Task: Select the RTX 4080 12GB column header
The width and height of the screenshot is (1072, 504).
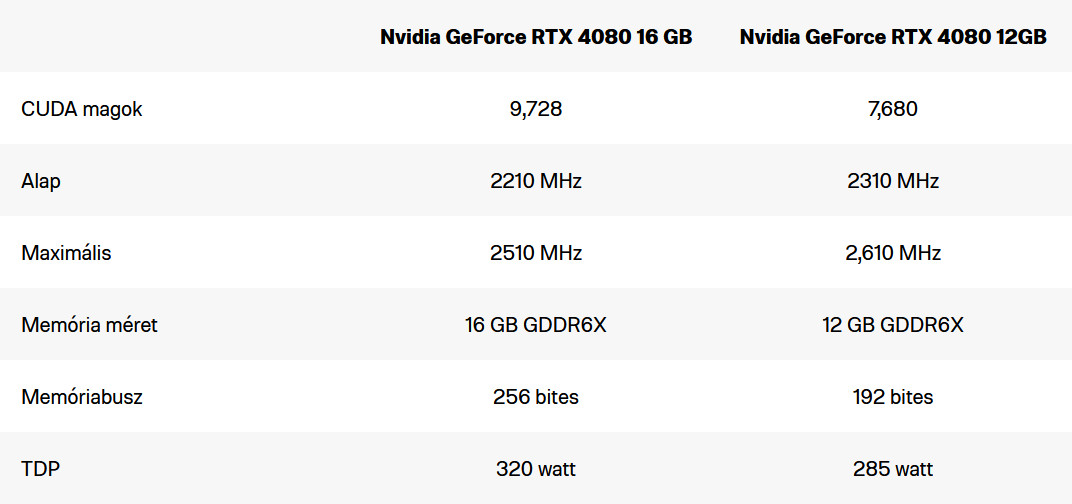Action: [893, 38]
